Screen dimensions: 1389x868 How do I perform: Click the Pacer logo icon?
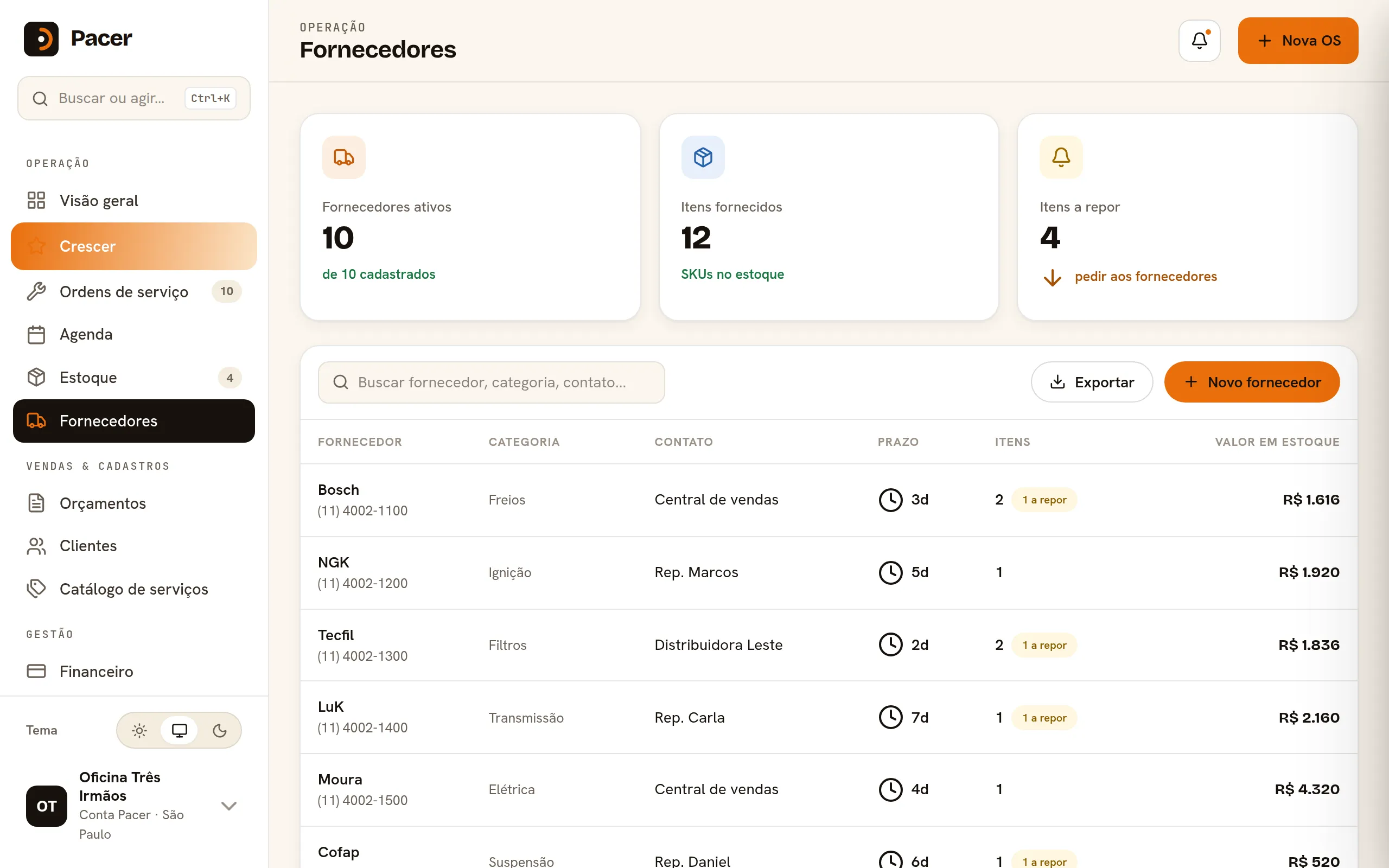tap(41, 39)
